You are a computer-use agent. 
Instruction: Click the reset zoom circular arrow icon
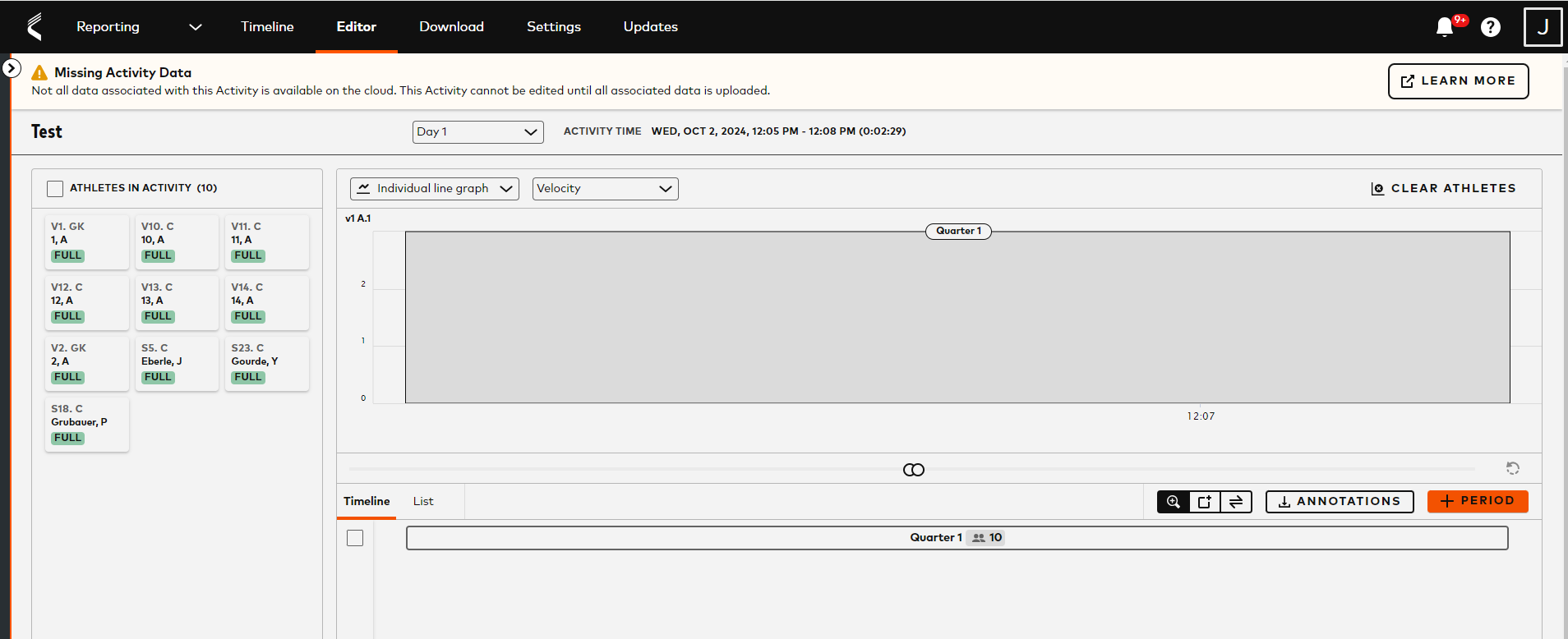[x=1512, y=468]
